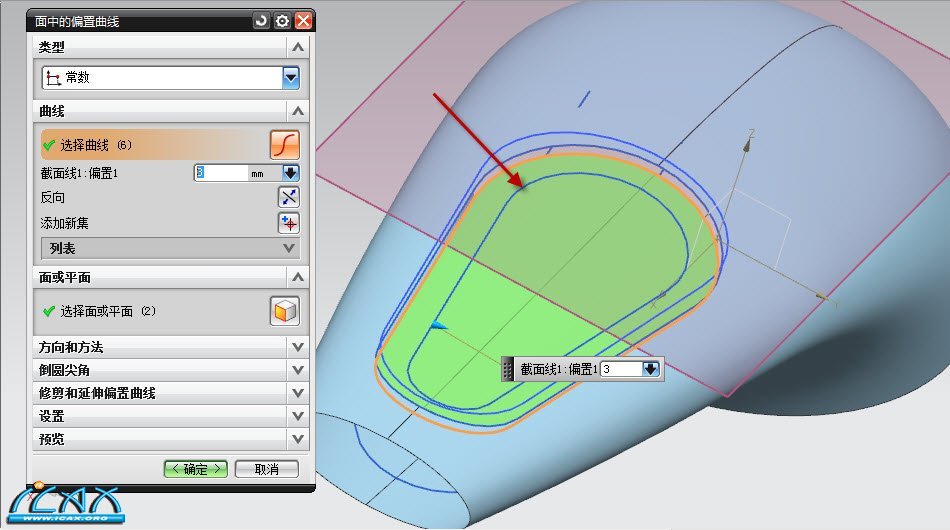Click the select curve icon
This screenshot has width=950, height=530.
coord(285,144)
